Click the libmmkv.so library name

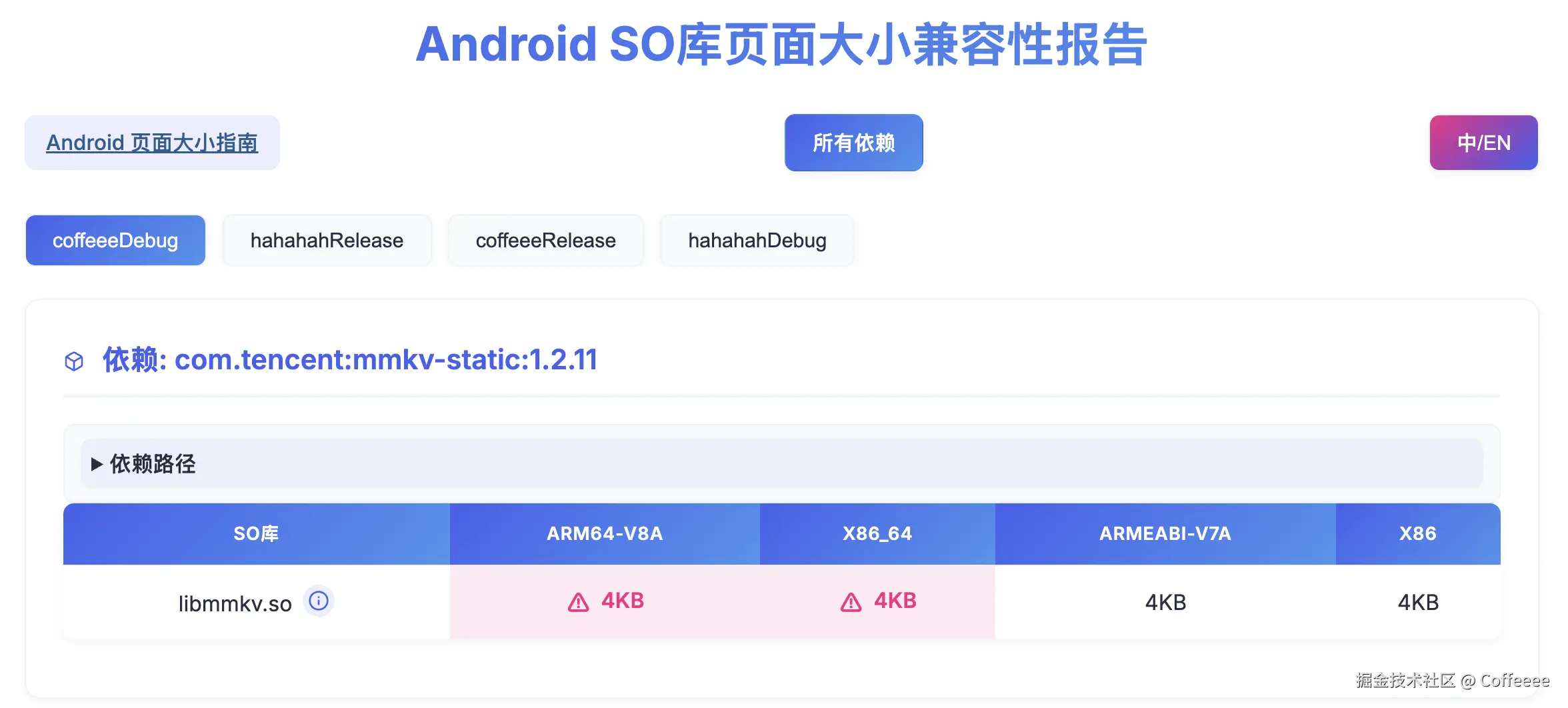[x=235, y=603]
